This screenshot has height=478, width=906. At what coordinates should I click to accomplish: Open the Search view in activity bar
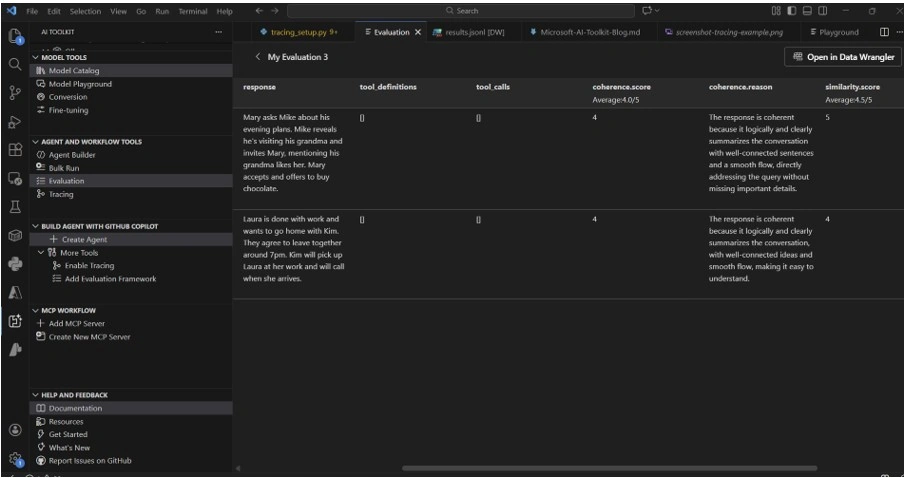[x=15, y=64]
